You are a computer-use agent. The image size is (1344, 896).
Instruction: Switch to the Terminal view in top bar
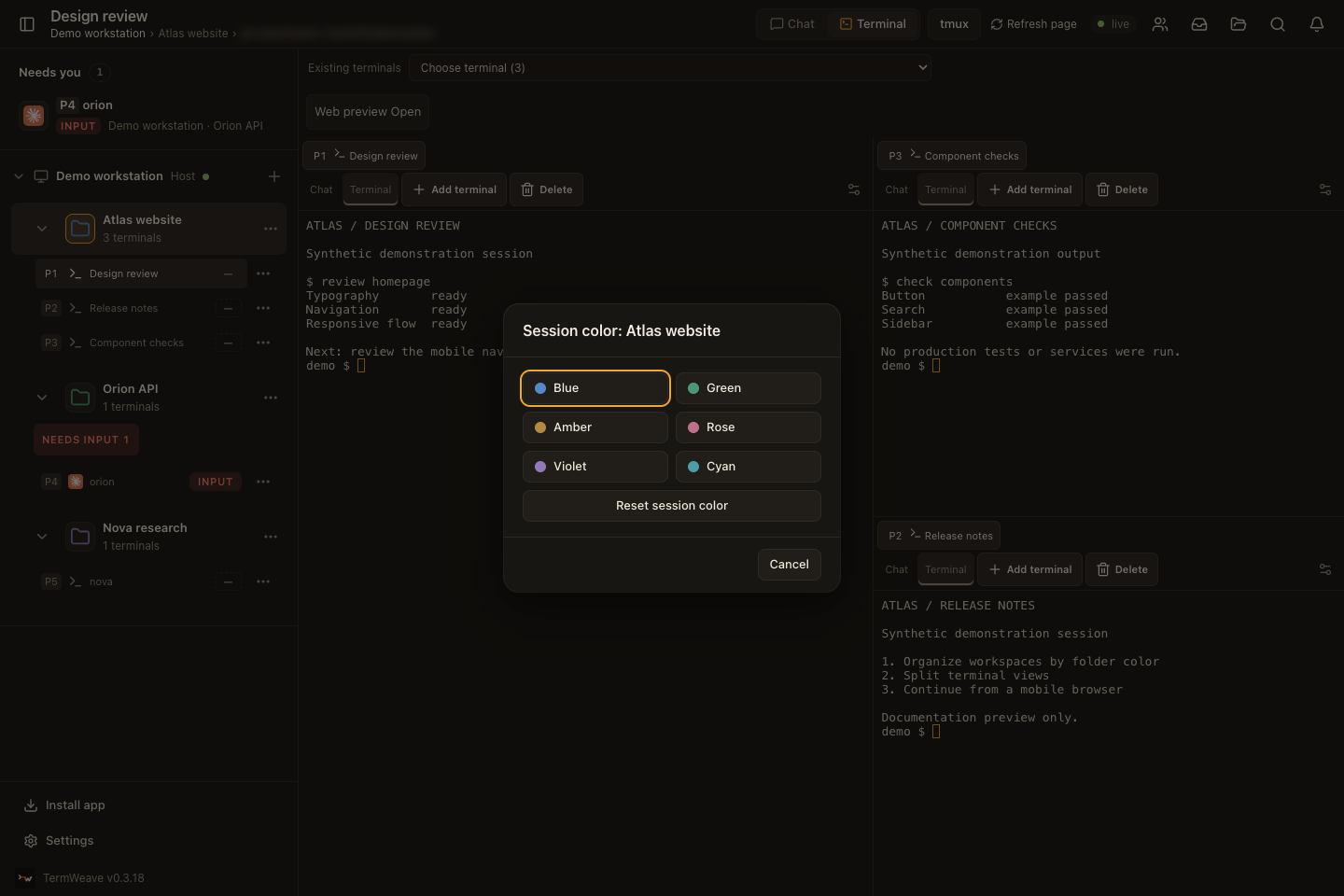pos(873,24)
